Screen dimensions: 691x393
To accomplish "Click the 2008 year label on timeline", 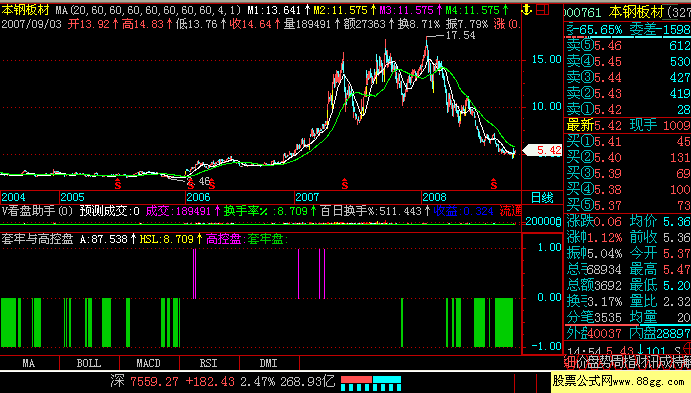I will coord(434,197).
